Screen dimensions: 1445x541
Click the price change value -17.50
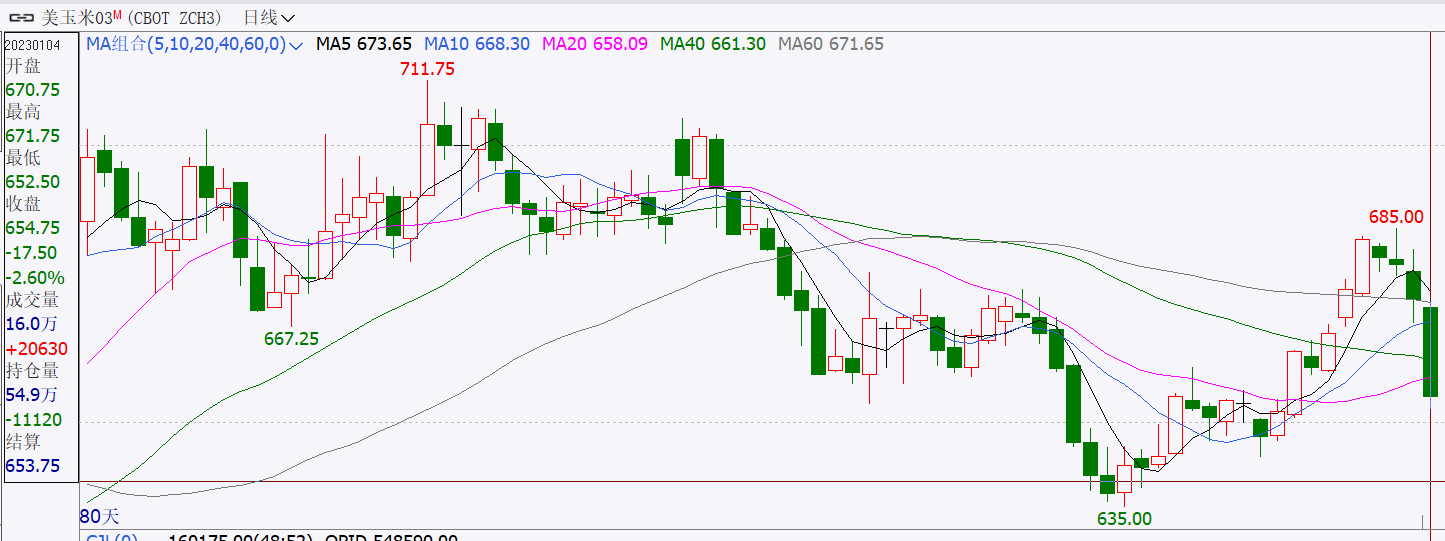(x=31, y=252)
